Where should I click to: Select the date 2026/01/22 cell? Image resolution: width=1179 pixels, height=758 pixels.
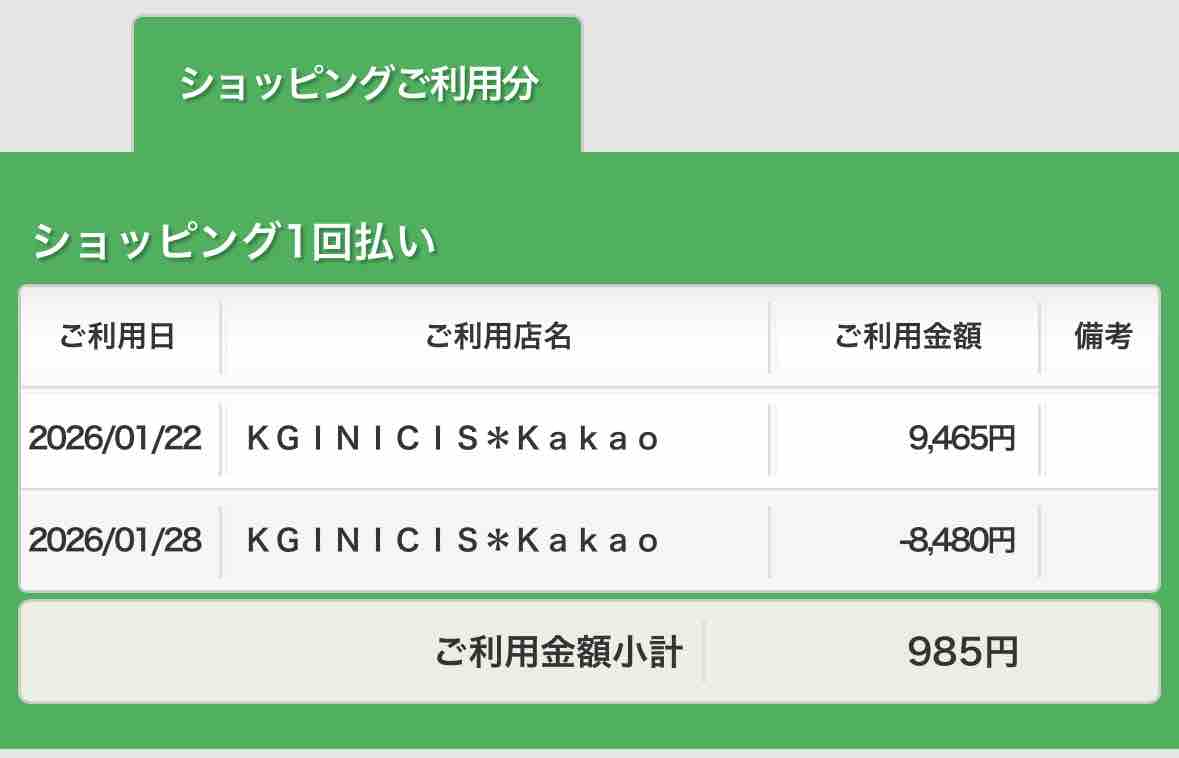(115, 438)
